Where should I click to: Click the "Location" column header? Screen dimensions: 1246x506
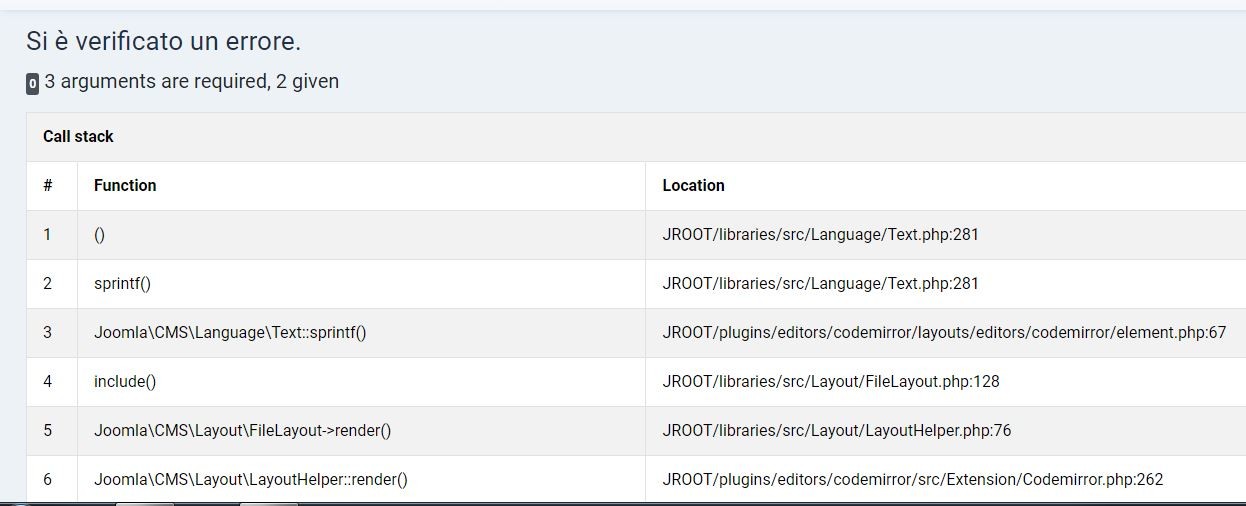693,186
